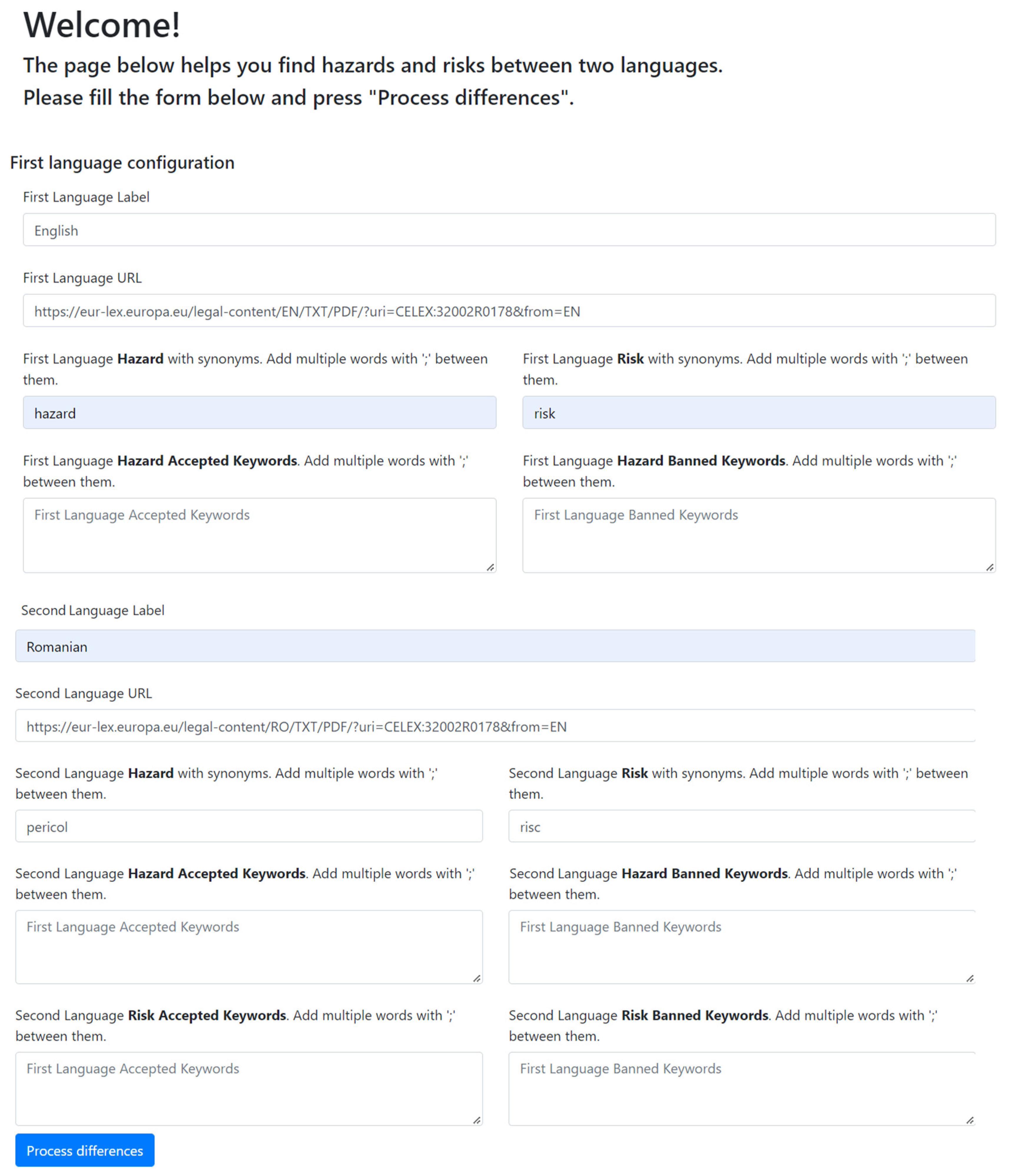Click Second Language Risk Banned Keywords textarea
1010x1176 pixels.
[741, 1089]
